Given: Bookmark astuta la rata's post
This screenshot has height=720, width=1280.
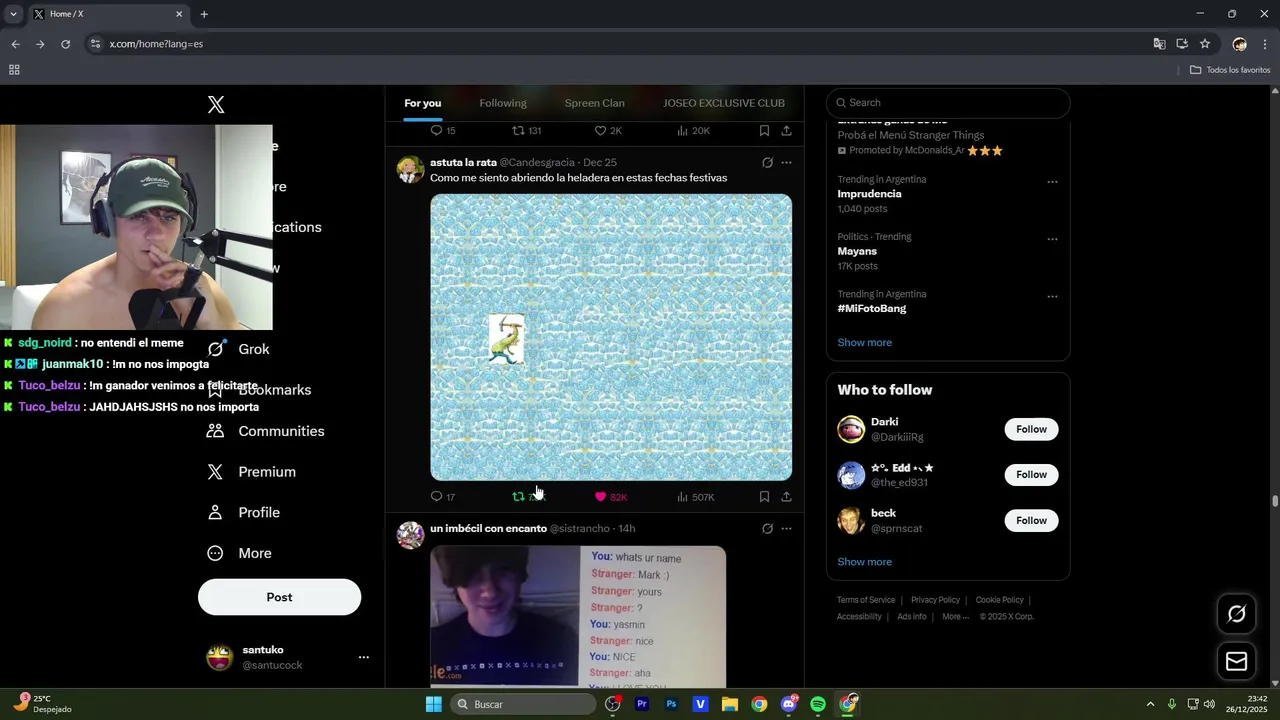Looking at the screenshot, I should pos(764,497).
